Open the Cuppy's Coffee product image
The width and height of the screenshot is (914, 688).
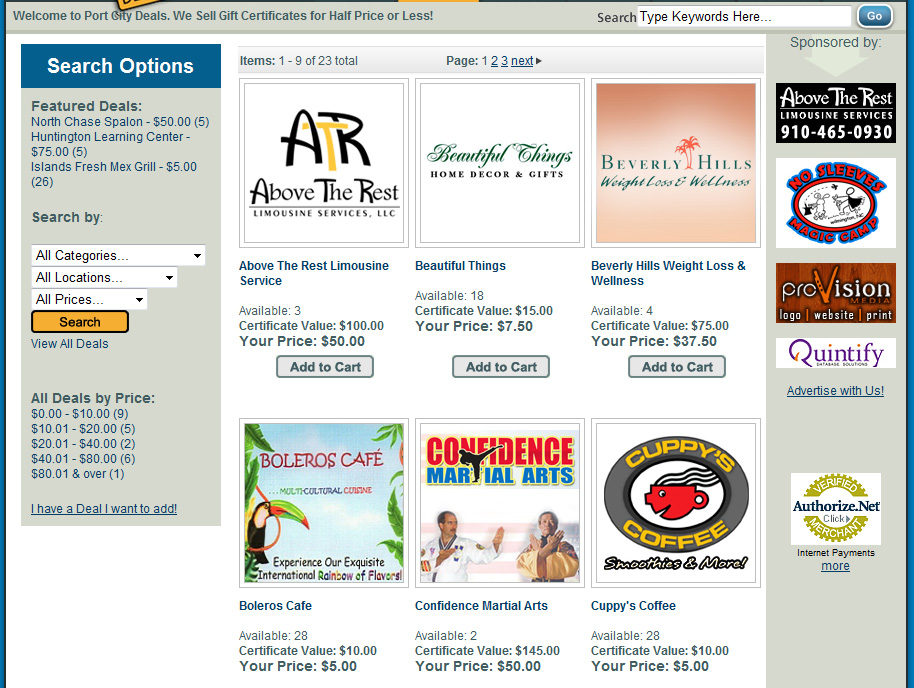[676, 503]
